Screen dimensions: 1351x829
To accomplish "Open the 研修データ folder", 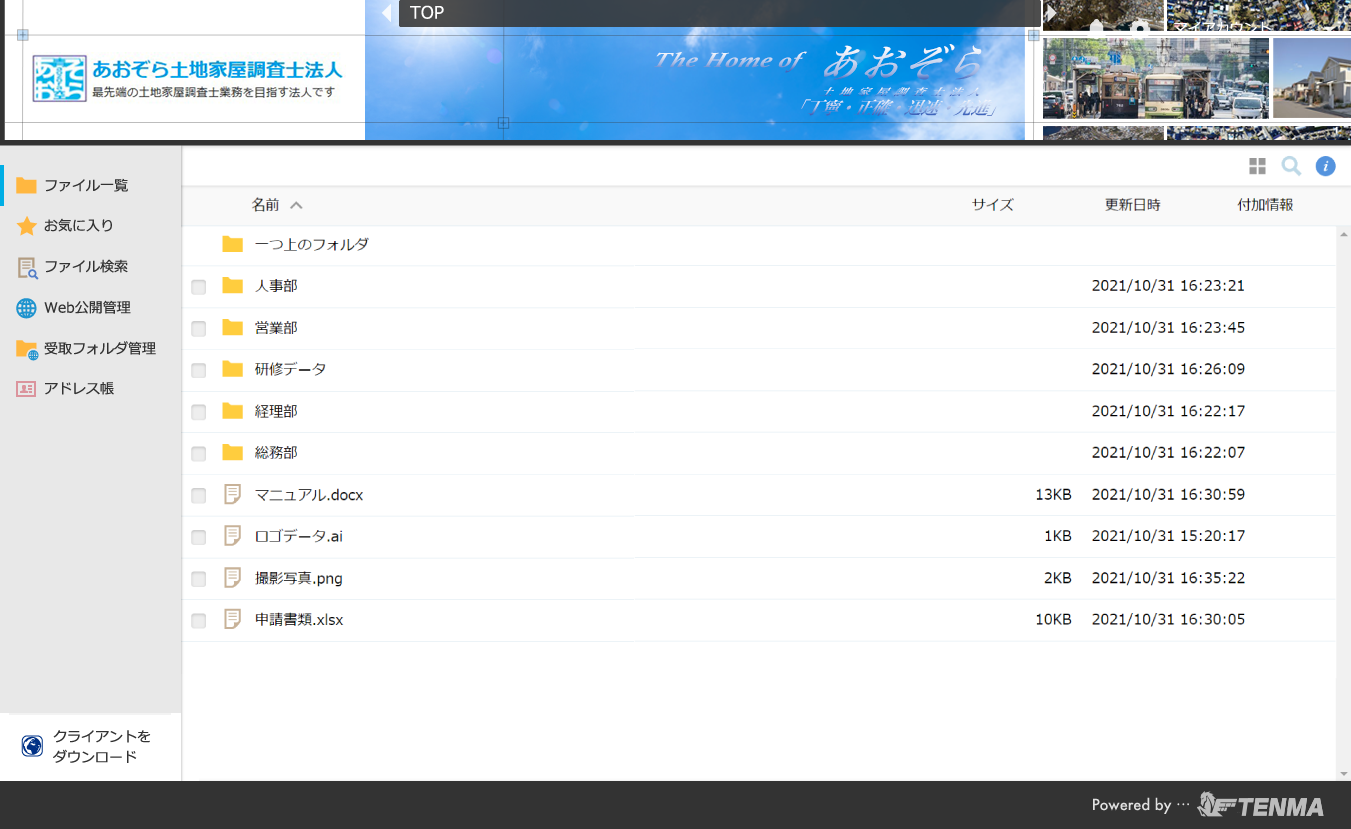I will point(290,370).
